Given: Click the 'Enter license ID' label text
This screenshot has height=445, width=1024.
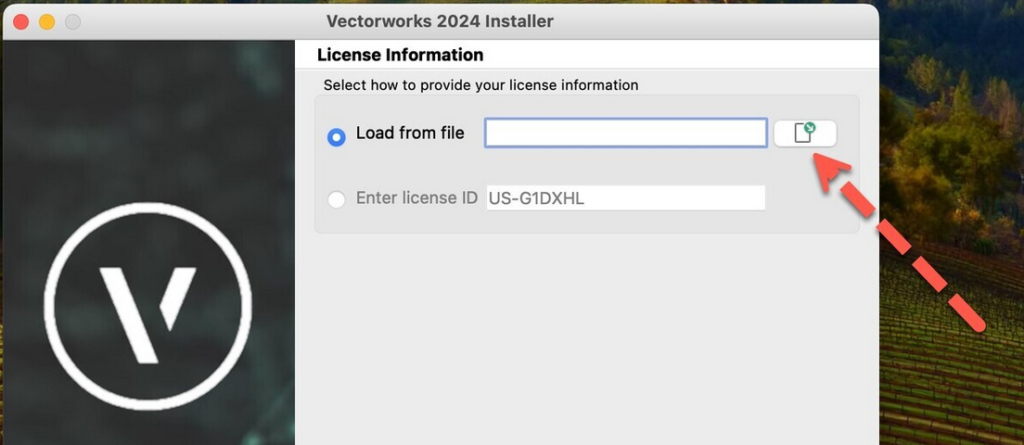Looking at the screenshot, I should point(416,198).
